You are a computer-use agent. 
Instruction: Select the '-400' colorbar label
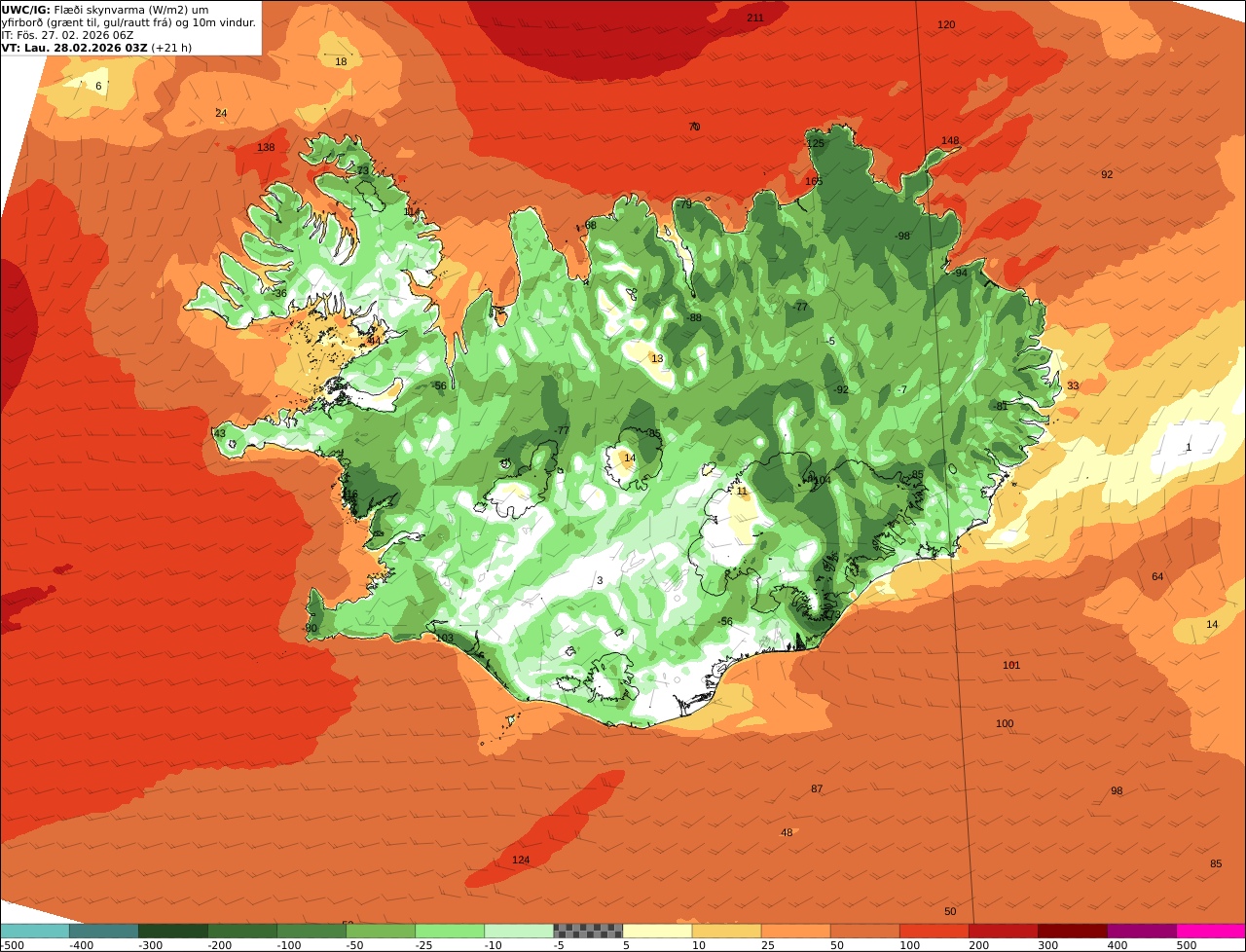click(x=82, y=945)
